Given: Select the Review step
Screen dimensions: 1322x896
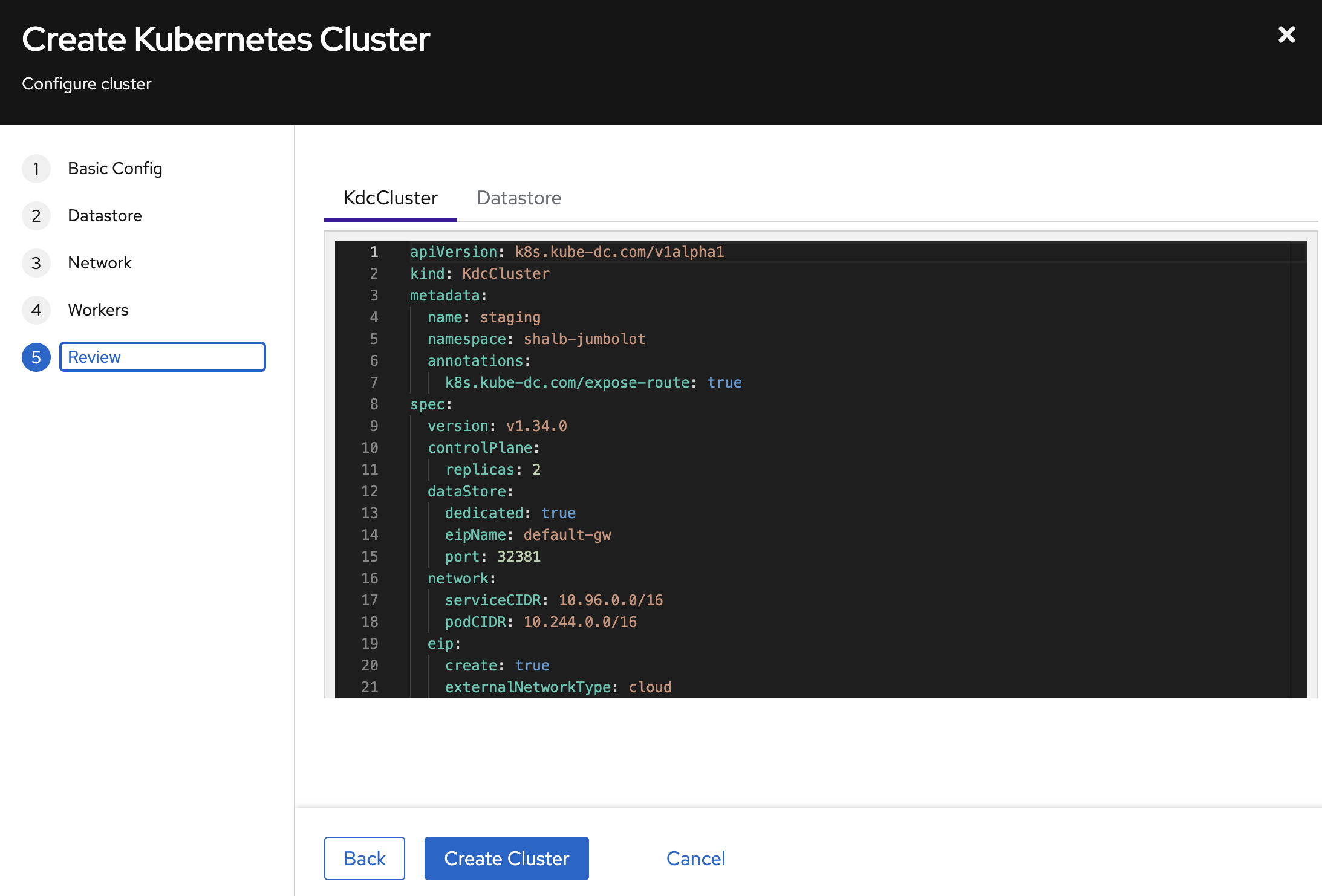Looking at the screenshot, I should coord(162,357).
